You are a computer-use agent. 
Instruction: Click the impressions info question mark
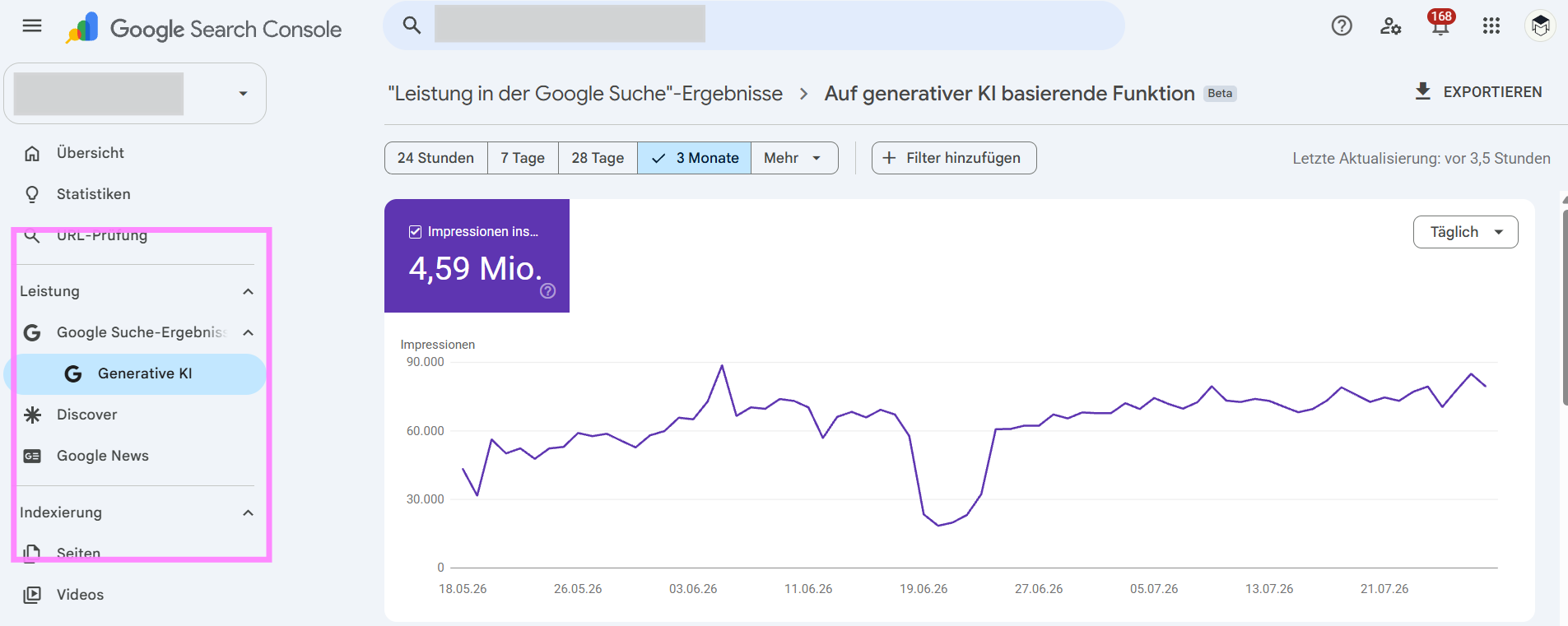(547, 291)
